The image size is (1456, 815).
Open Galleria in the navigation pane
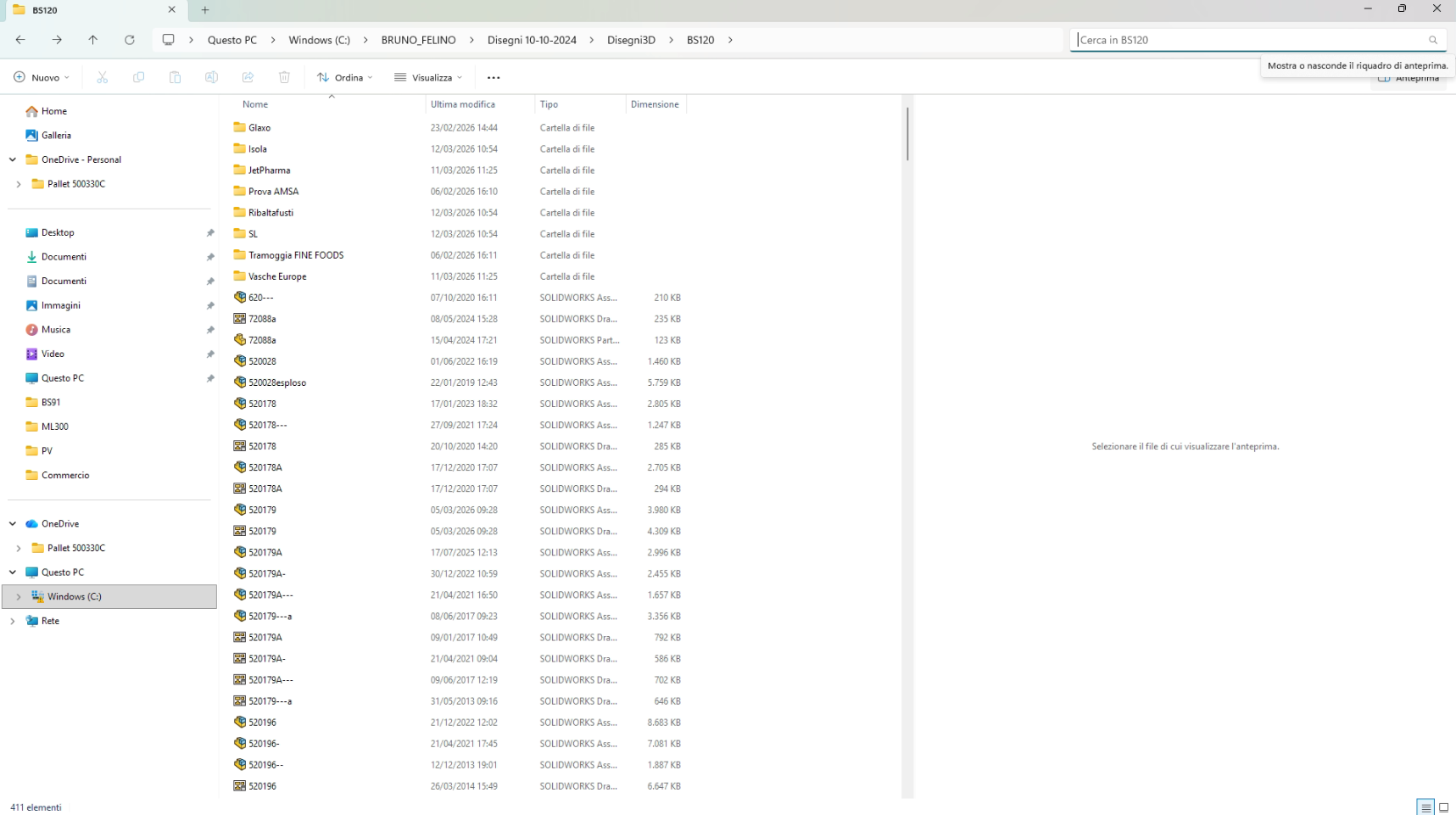coord(56,136)
